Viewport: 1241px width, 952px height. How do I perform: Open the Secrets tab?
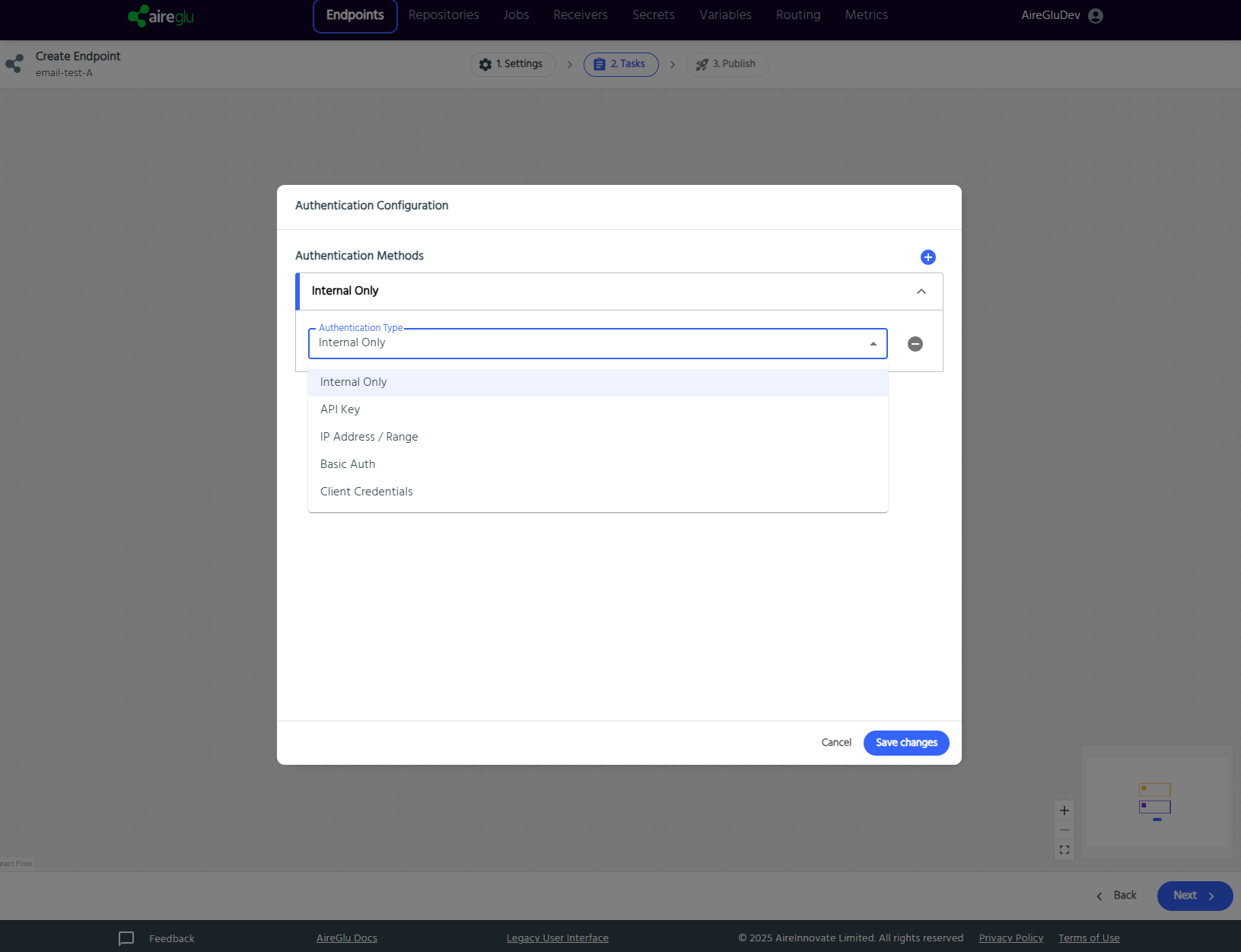pyautogui.click(x=654, y=15)
